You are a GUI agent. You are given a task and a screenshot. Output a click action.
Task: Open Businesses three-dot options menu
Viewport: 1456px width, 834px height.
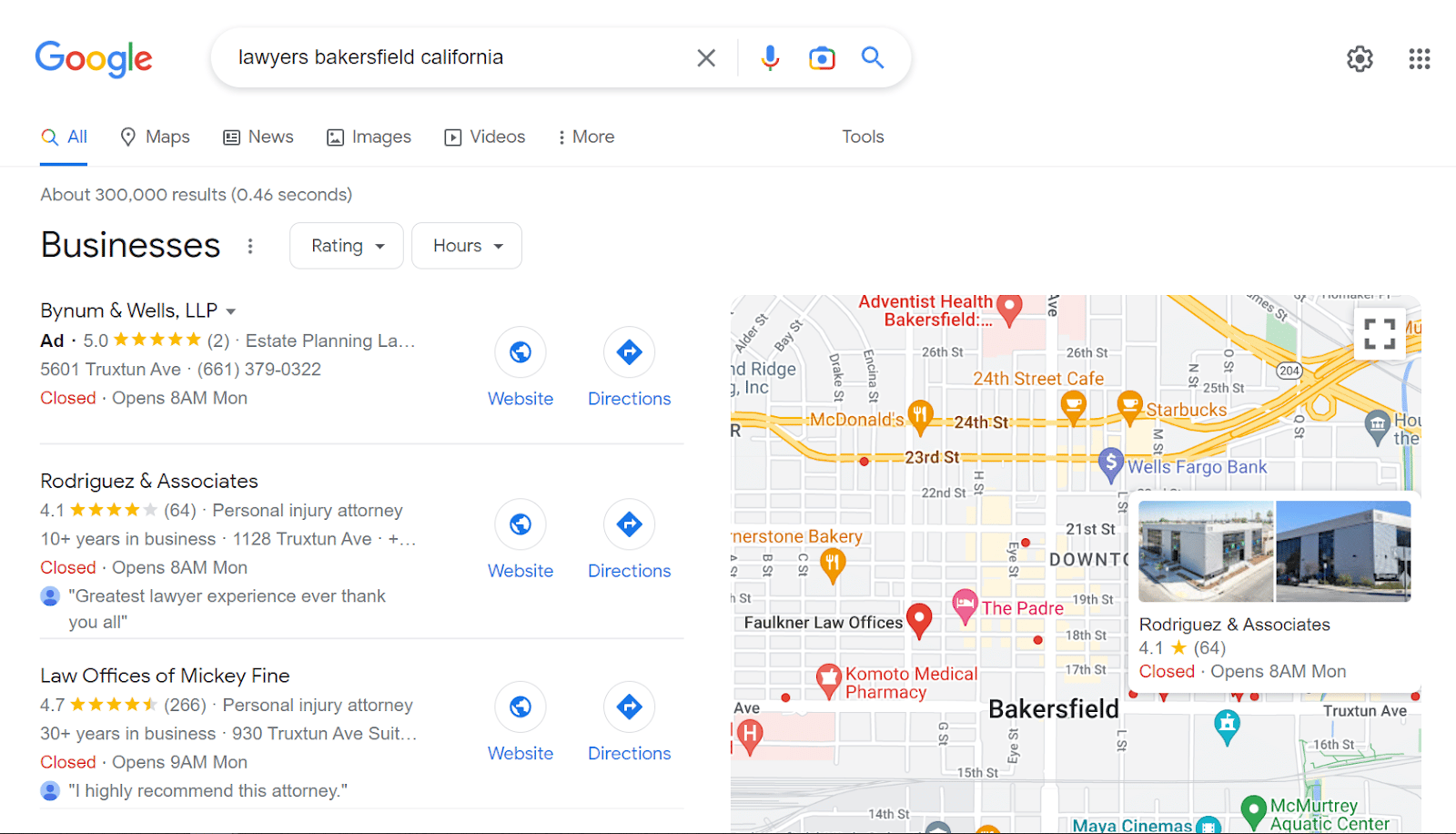pos(250,246)
